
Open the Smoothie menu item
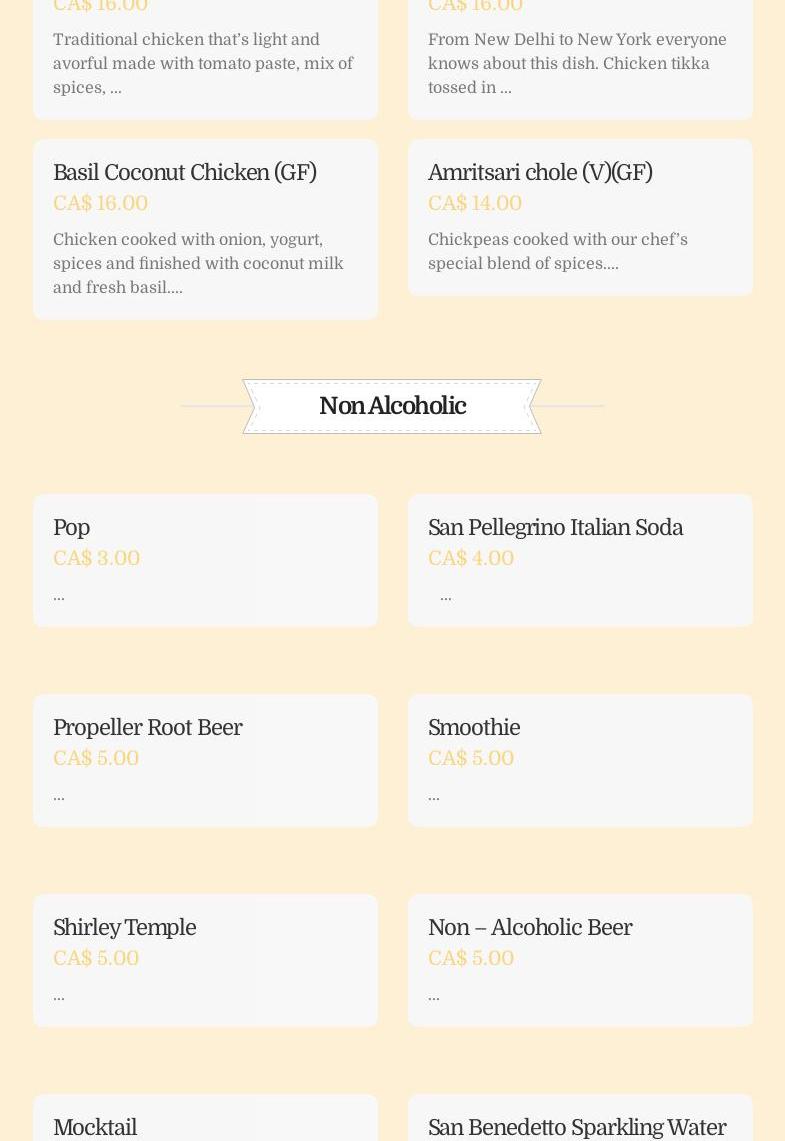[474, 728]
